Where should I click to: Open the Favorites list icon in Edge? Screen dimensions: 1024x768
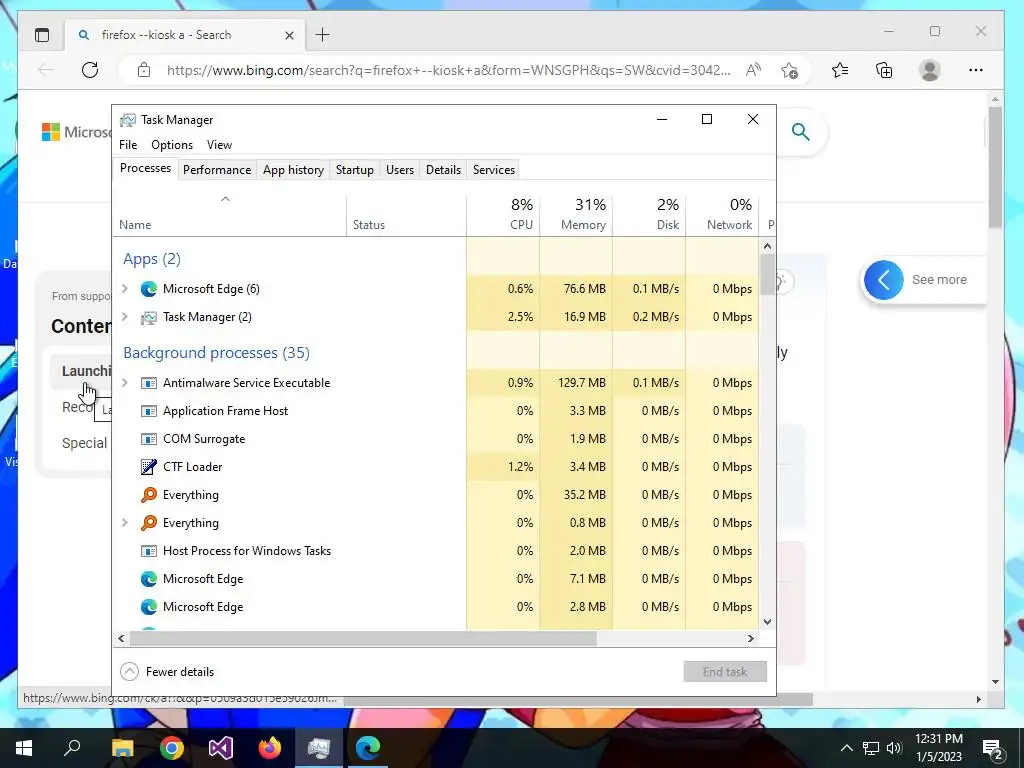point(840,70)
